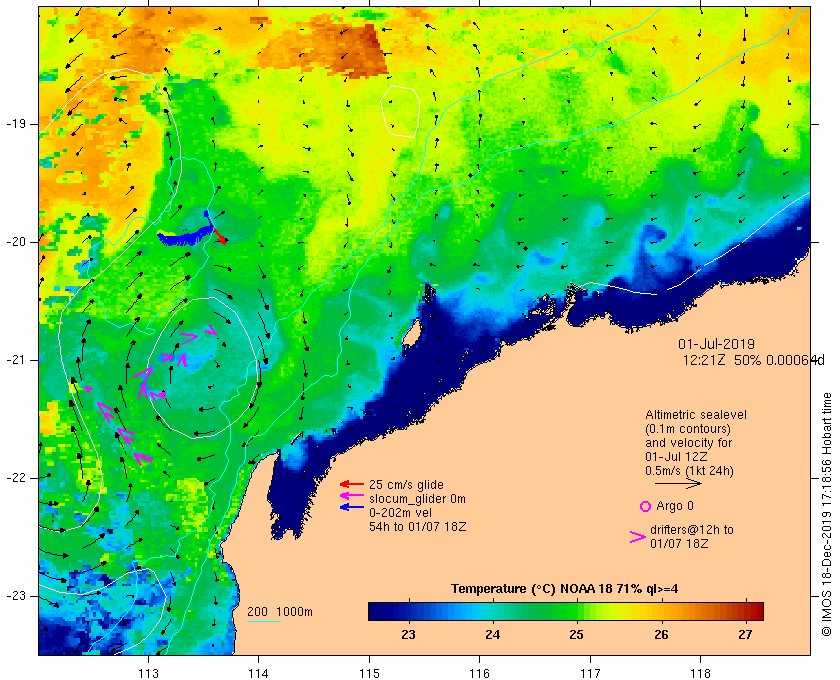Click the -23 latitude axis label
The height and width of the screenshot is (680, 840).
[16, 596]
